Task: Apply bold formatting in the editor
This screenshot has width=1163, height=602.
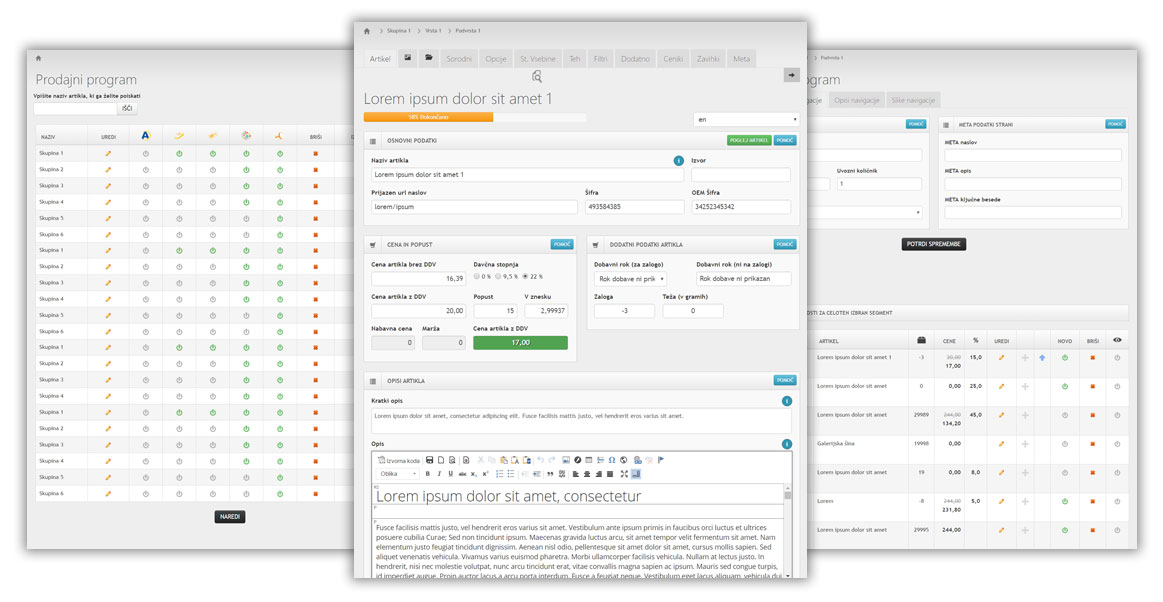Action: (427, 474)
